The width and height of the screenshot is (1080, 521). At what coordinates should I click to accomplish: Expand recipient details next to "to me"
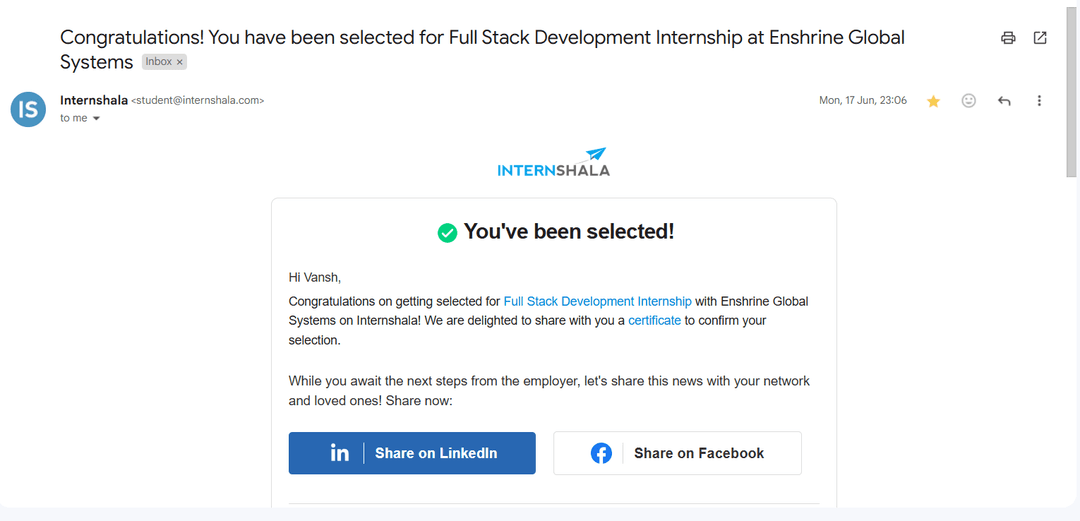tap(97, 119)
